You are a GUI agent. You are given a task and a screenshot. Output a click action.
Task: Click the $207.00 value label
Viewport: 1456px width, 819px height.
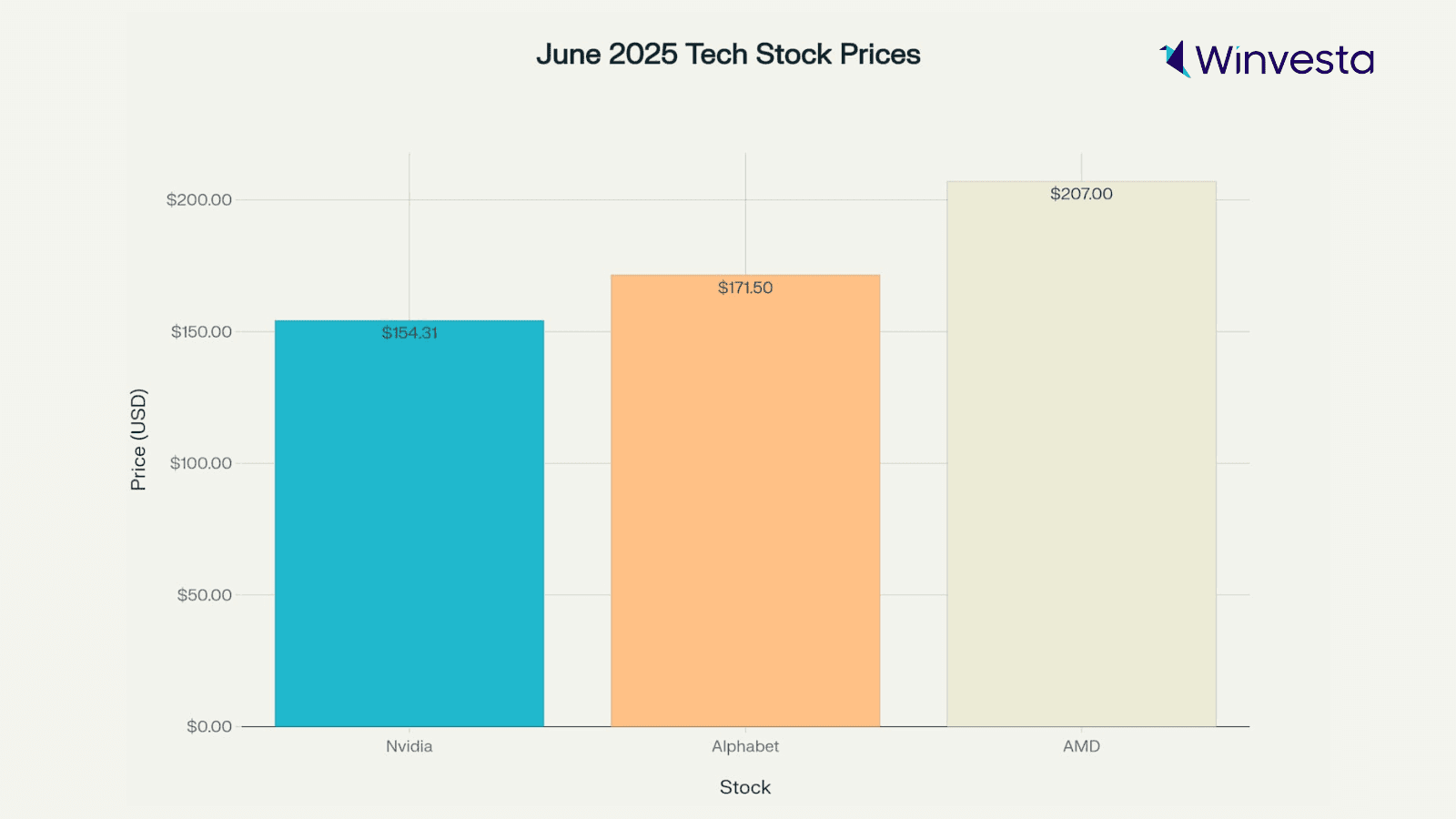pos(1081,194)
